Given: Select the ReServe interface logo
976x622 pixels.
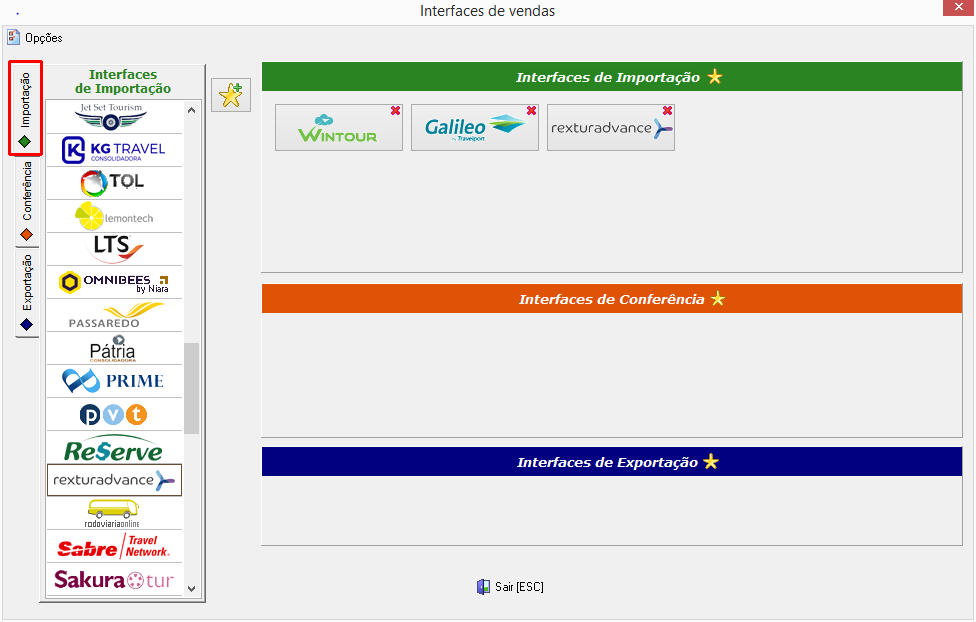Looking at the screenshot, I should tap(115, 447).
